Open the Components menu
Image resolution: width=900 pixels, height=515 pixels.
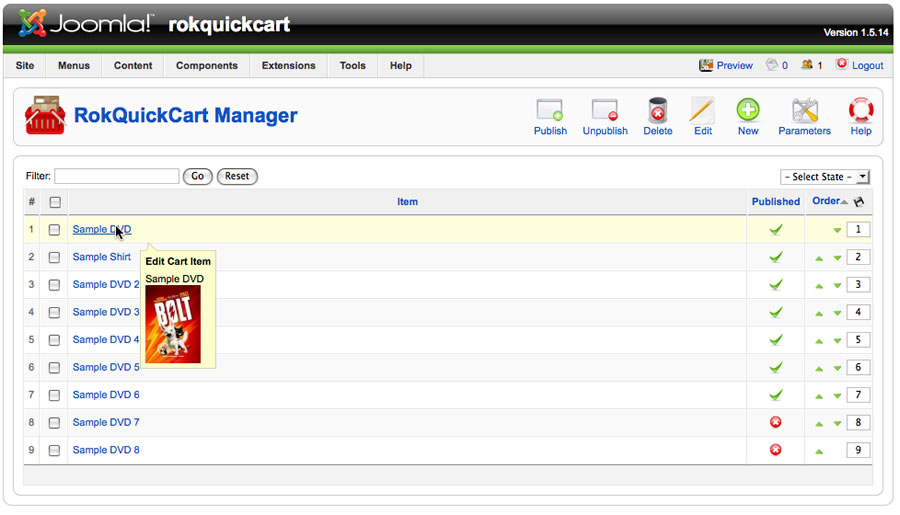(x=207, y=65)
